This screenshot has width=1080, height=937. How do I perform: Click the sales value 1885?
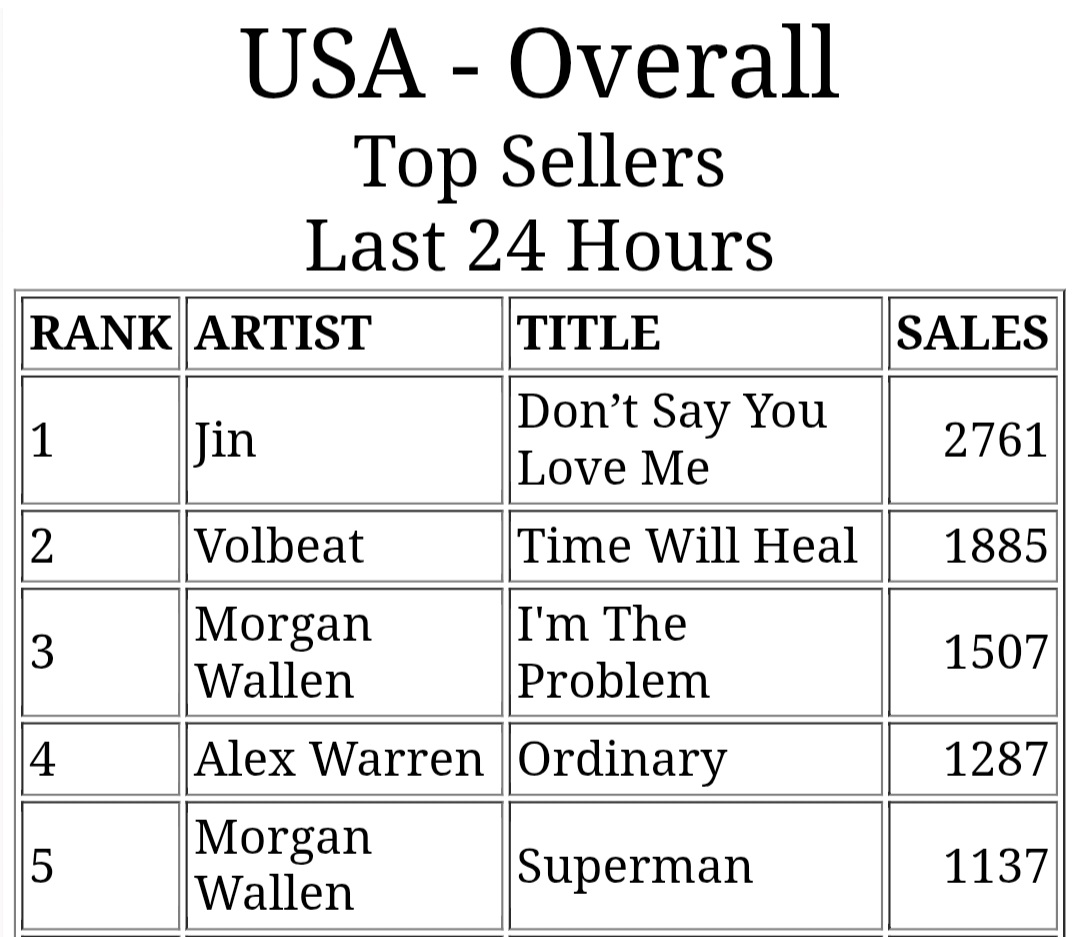tap(995, 546)
